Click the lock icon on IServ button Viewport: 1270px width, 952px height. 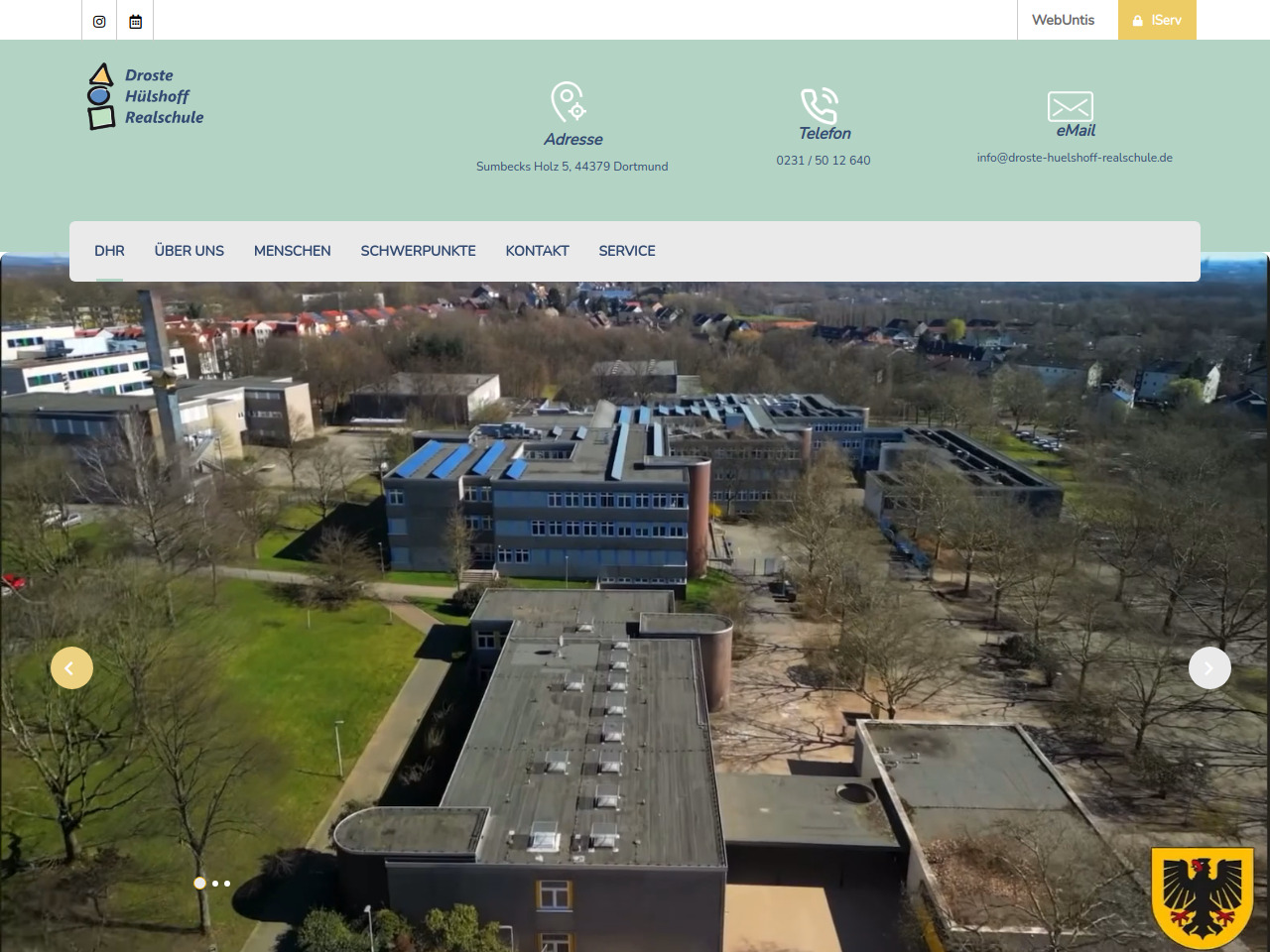(1138, 21)
